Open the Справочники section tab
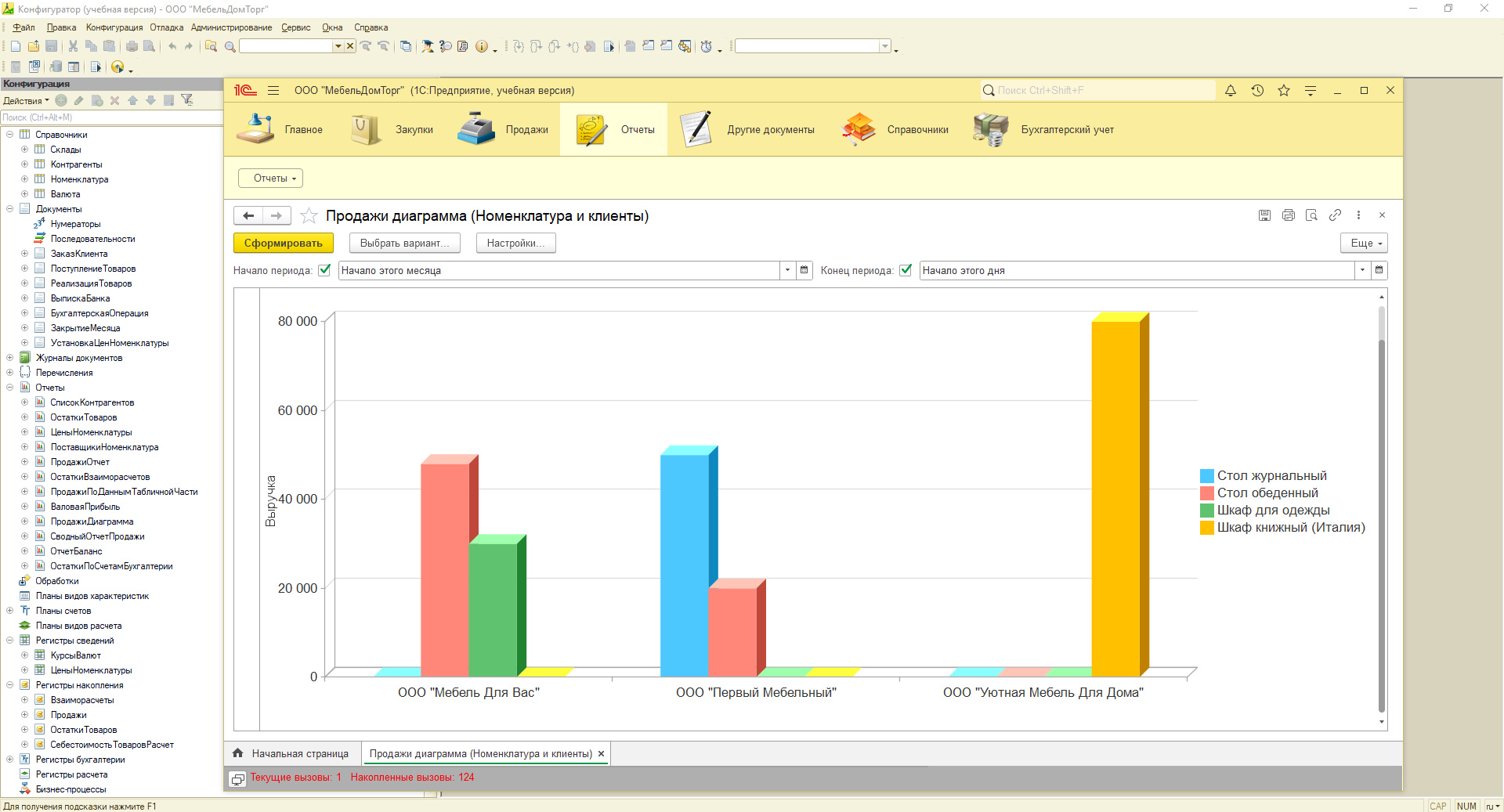Viewport: 1504px width, 812px height. [895, 130]
